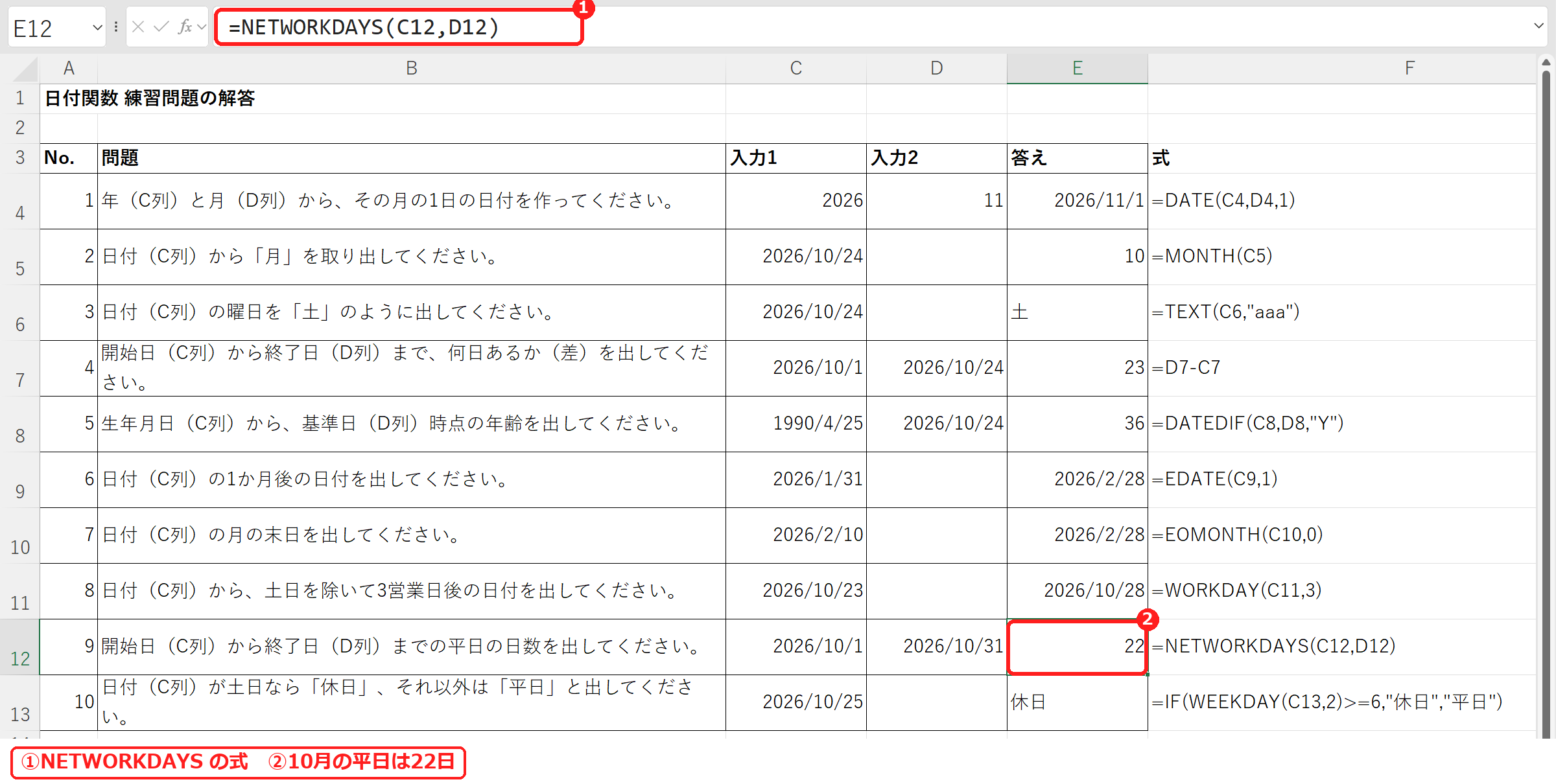The image size is (1556, 784).
Task: Select cell with =DATEDIF(C8,D8,"Y")
Action: (1342, 424)
